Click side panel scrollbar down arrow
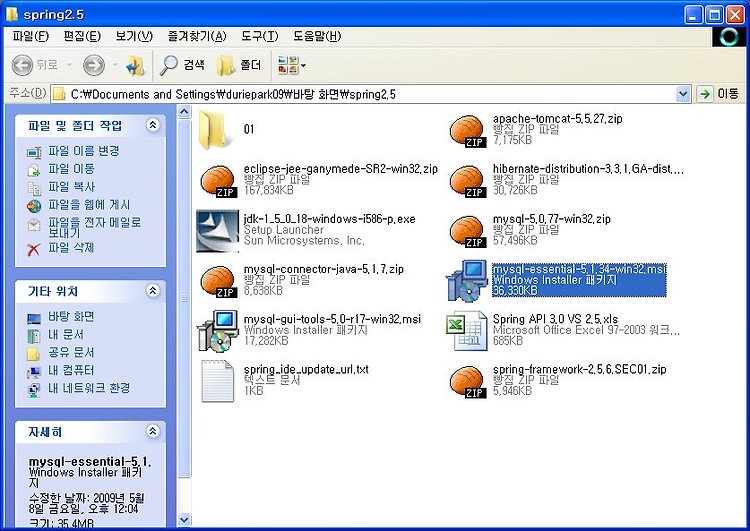This screenshot has height=531, width=750. pos(184,519)
